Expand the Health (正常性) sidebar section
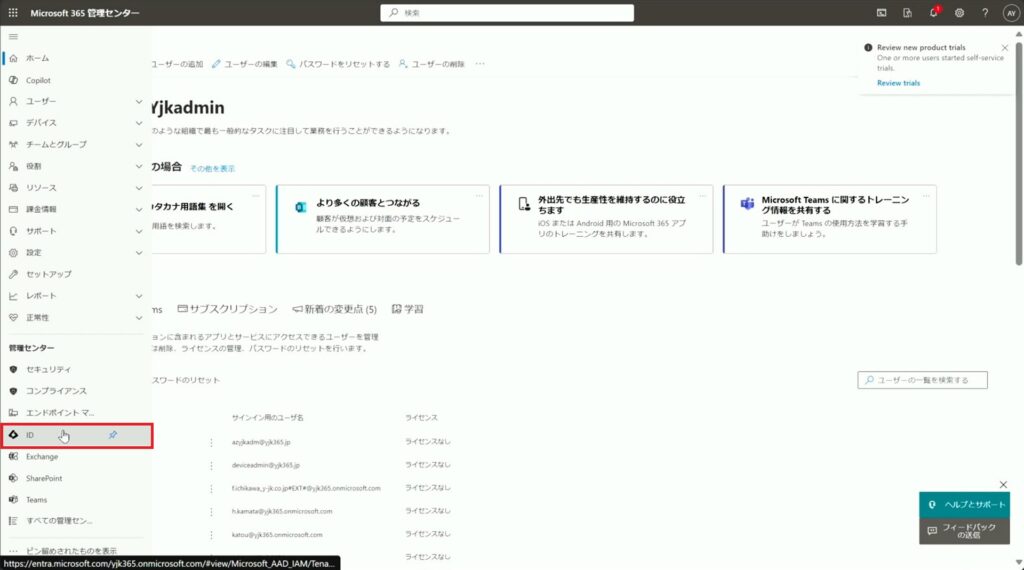Viewport: 1024px width, 570px height. coord(138,318)
